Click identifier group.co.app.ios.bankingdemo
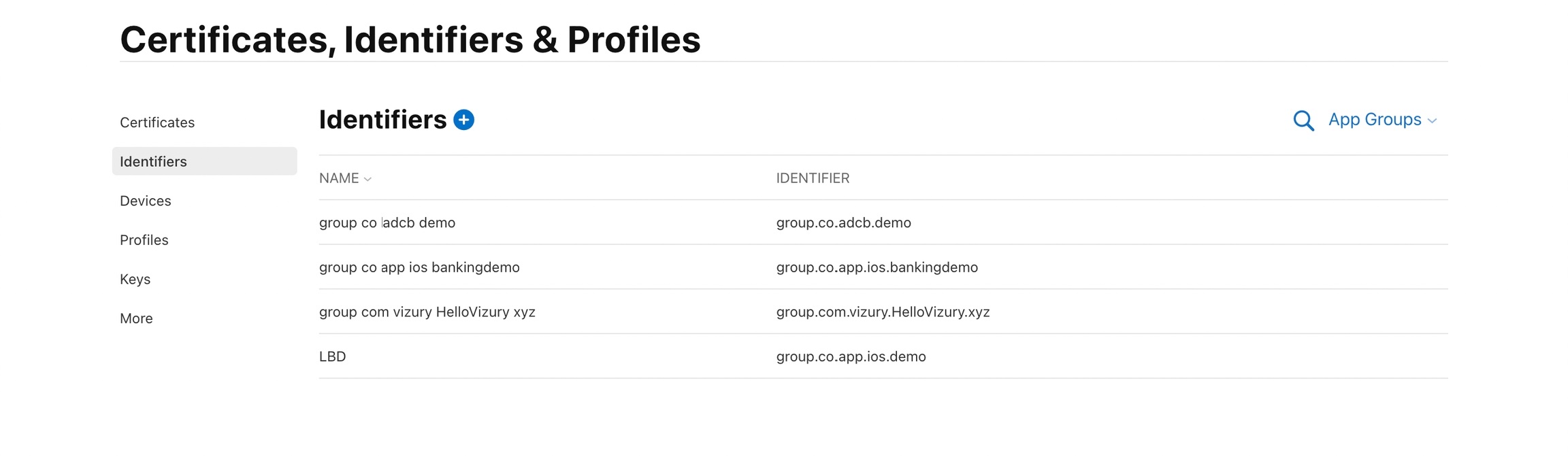Screen dimensions: 1568x456 tap(877, 267)
